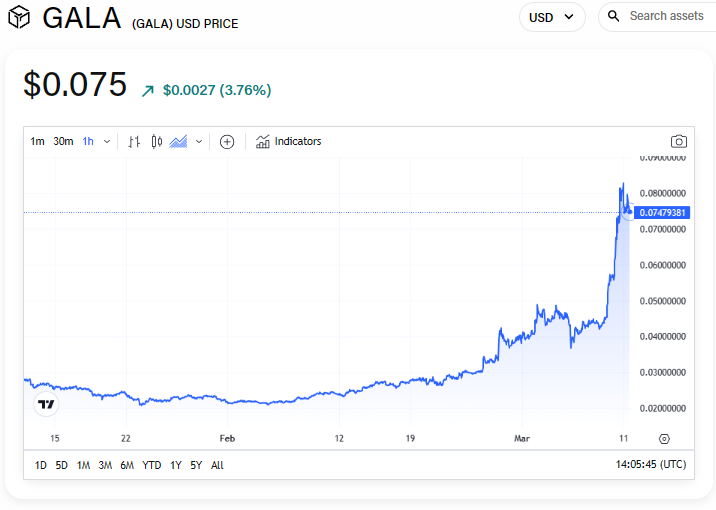Set the interval to 30m
The image size is (716, 510).
63,142
